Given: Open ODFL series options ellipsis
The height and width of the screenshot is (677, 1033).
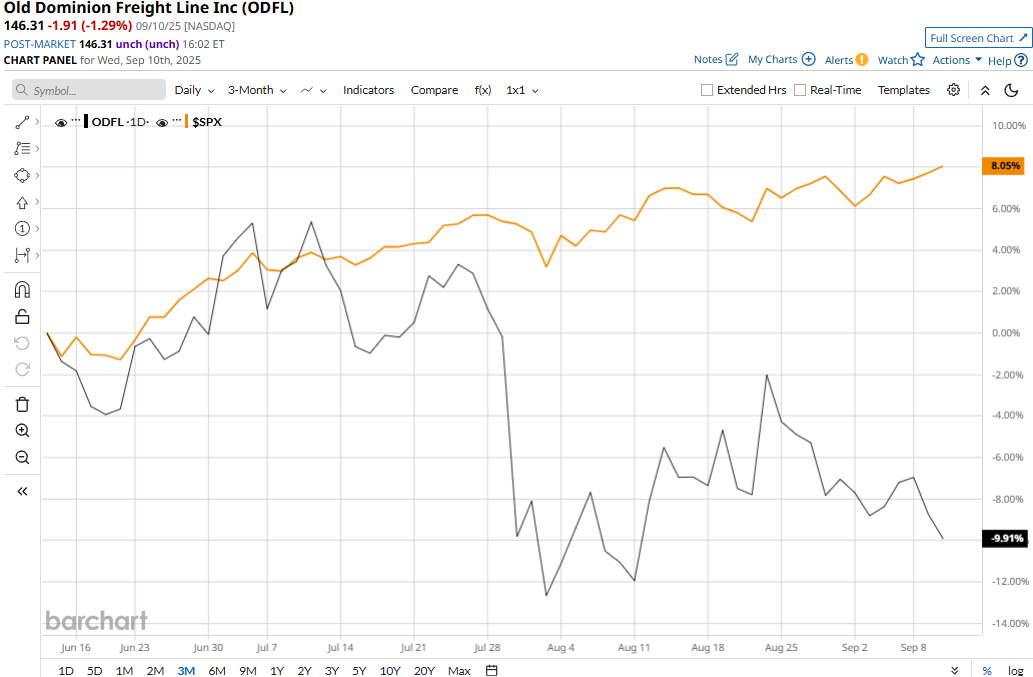Looking at the screenshot, I should point(76,121).
